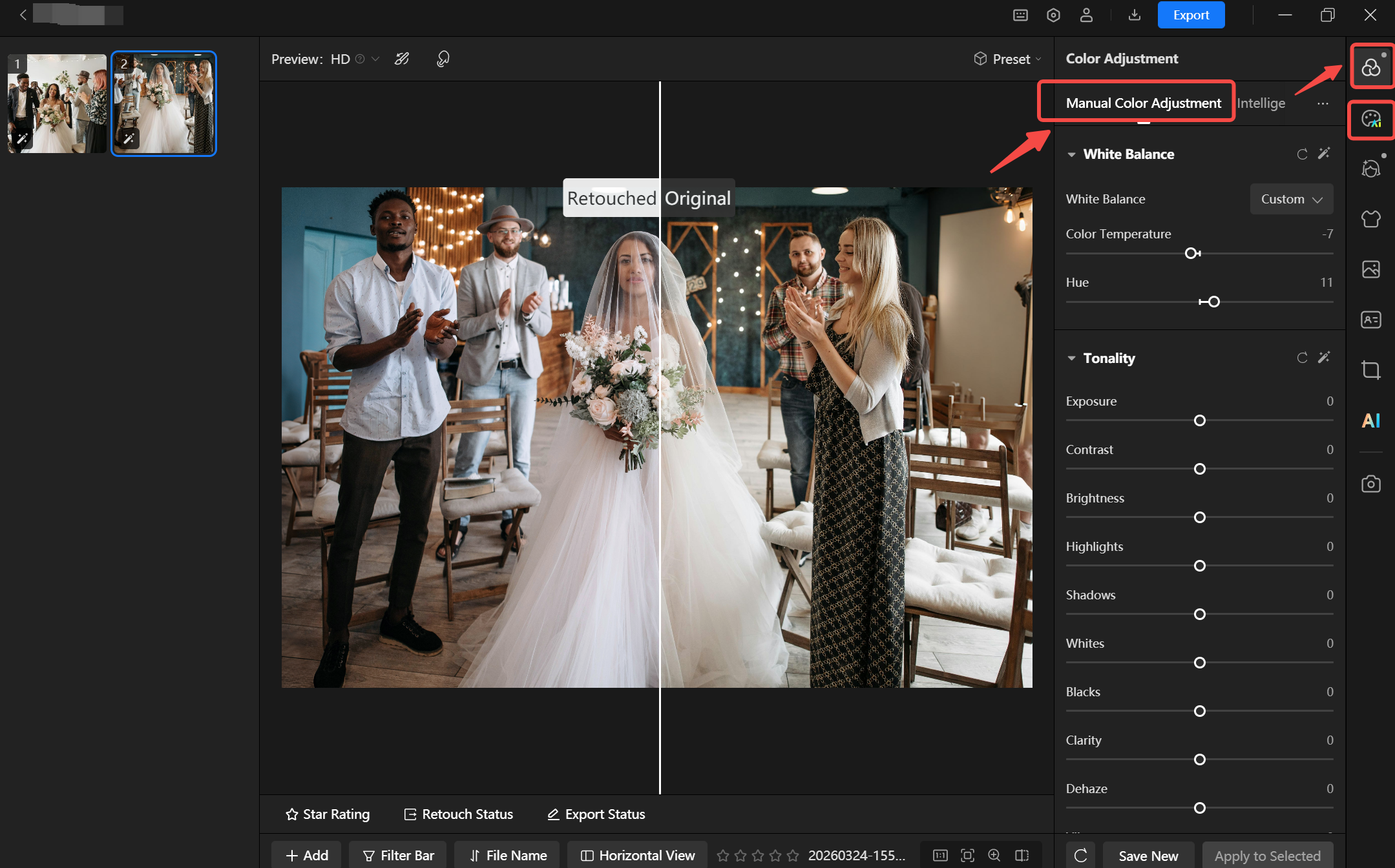Auto-adjust White Balance with magic wand
This screenshot has width=1395, height=868.
(1324, 154)
